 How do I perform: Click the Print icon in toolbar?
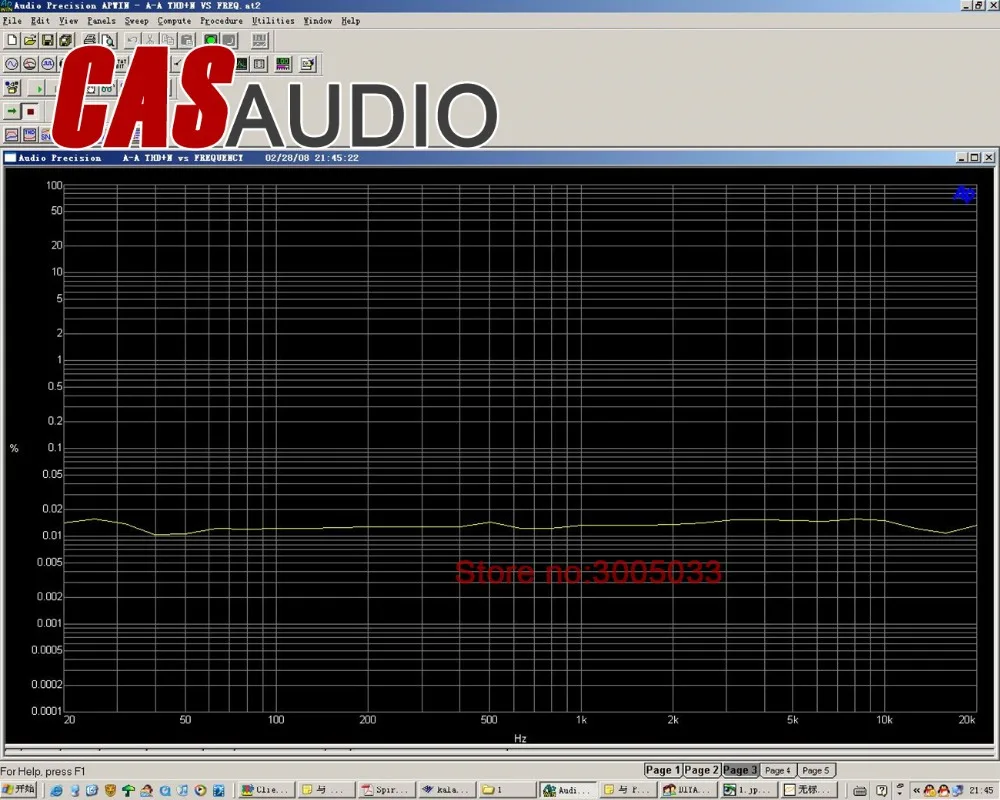[90, 40]
